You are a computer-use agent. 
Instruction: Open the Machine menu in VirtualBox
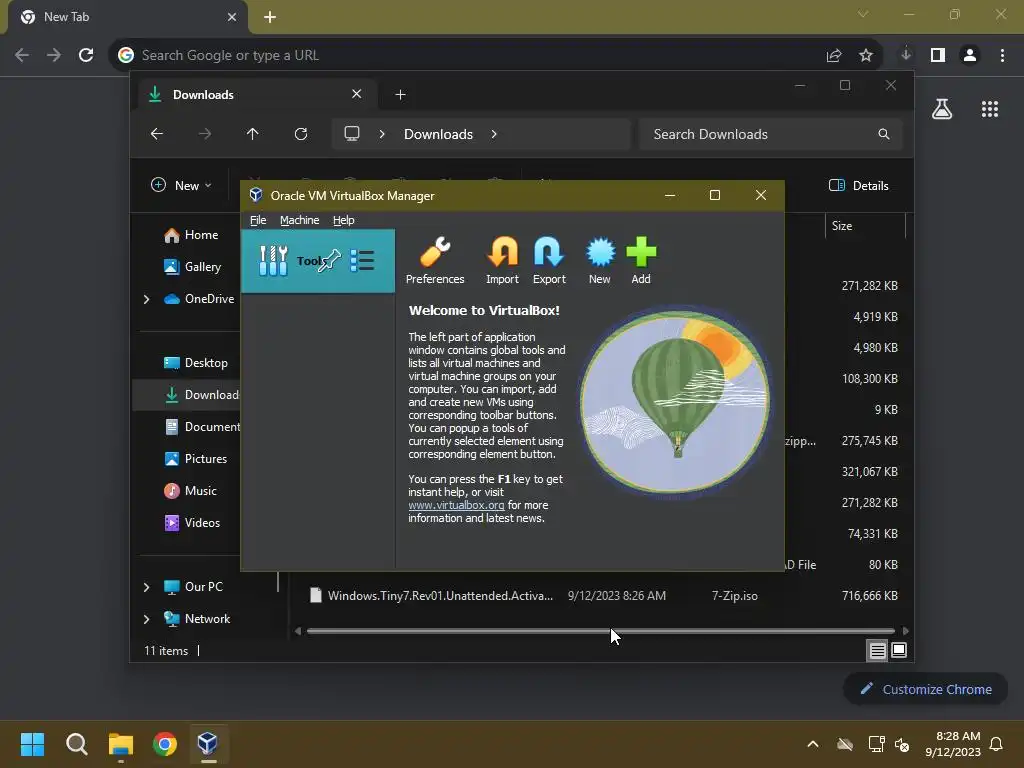[300, 220]
